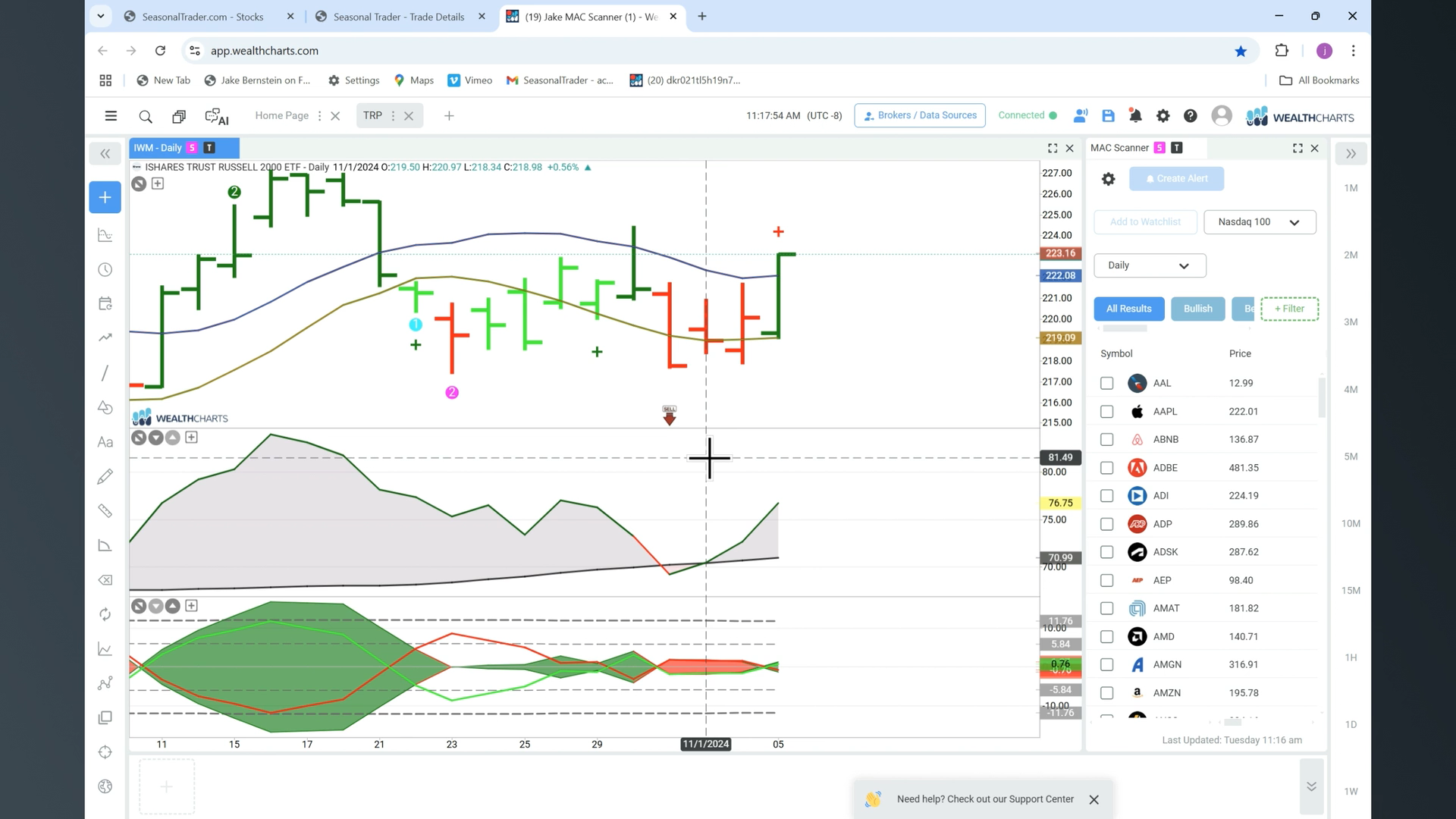
Task: Add new workspace tab with plus
Action: [449, 116]
